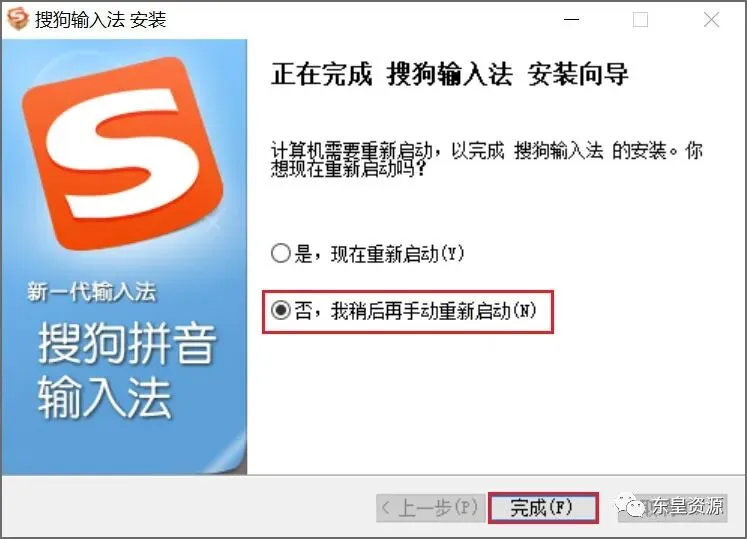Click the blue sidebar banner image
747x539 pixels.
tap(124, 257)
